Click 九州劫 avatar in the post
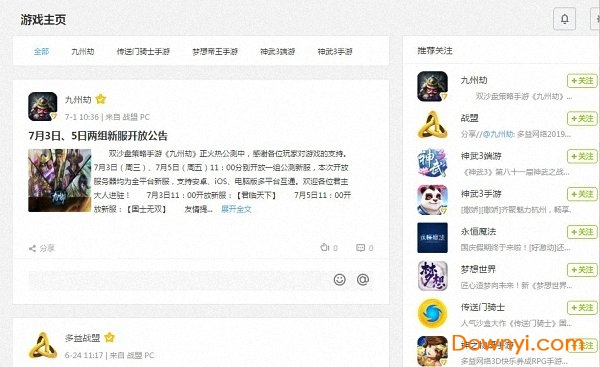The image size is (600, 367). click(42, 106)
